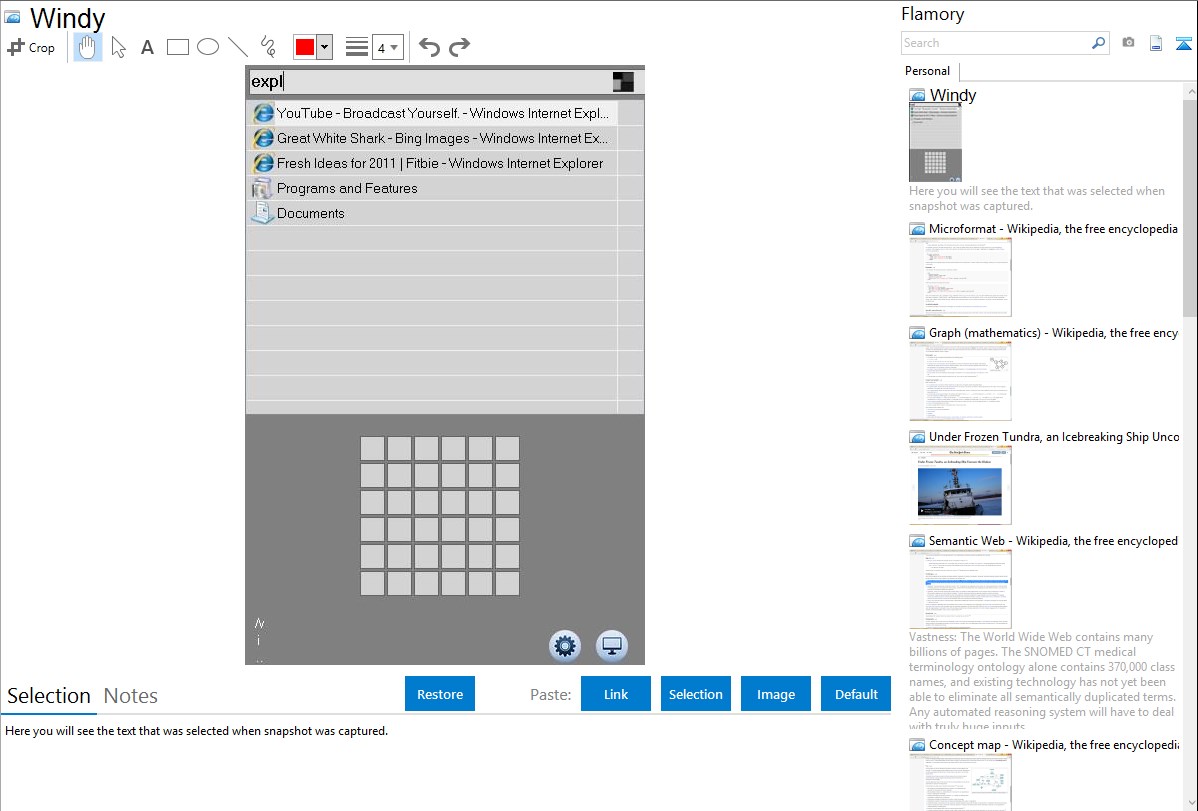1198x811 pixels.
Task: Open the Semantic Web snapshot thumbnail
Action: tap(960, 589)
